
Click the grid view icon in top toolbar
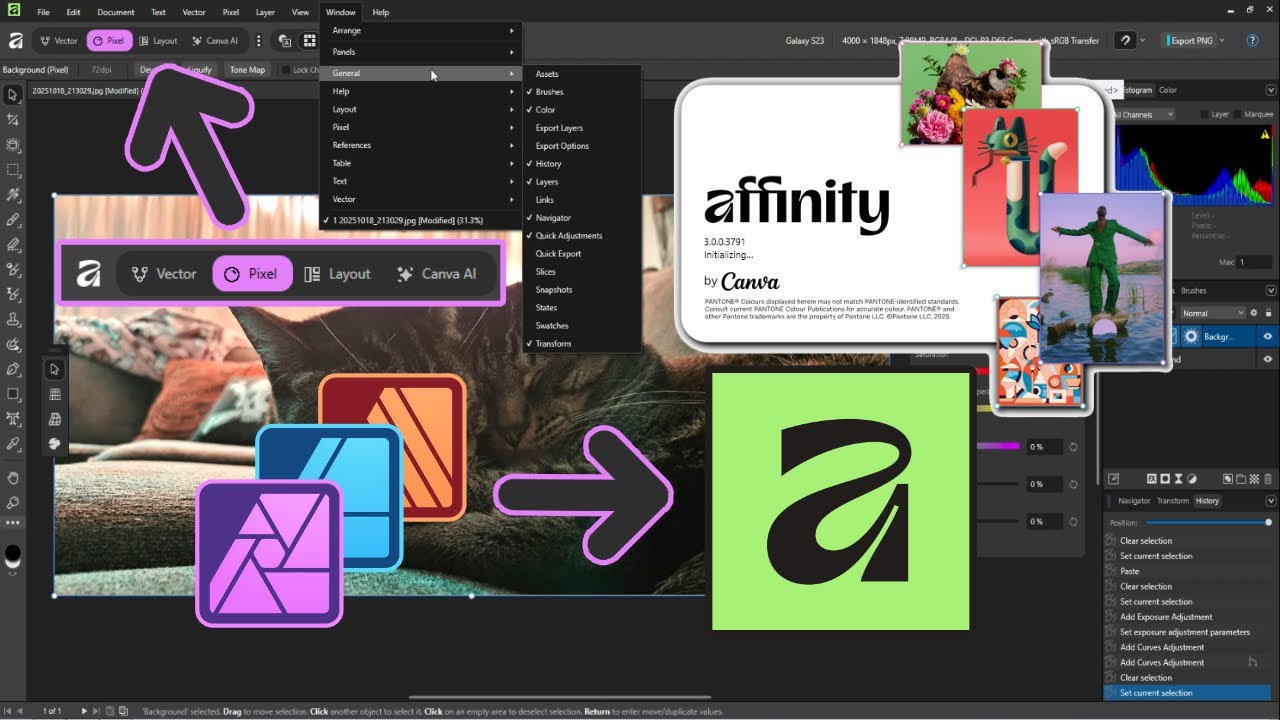[311, 41]
